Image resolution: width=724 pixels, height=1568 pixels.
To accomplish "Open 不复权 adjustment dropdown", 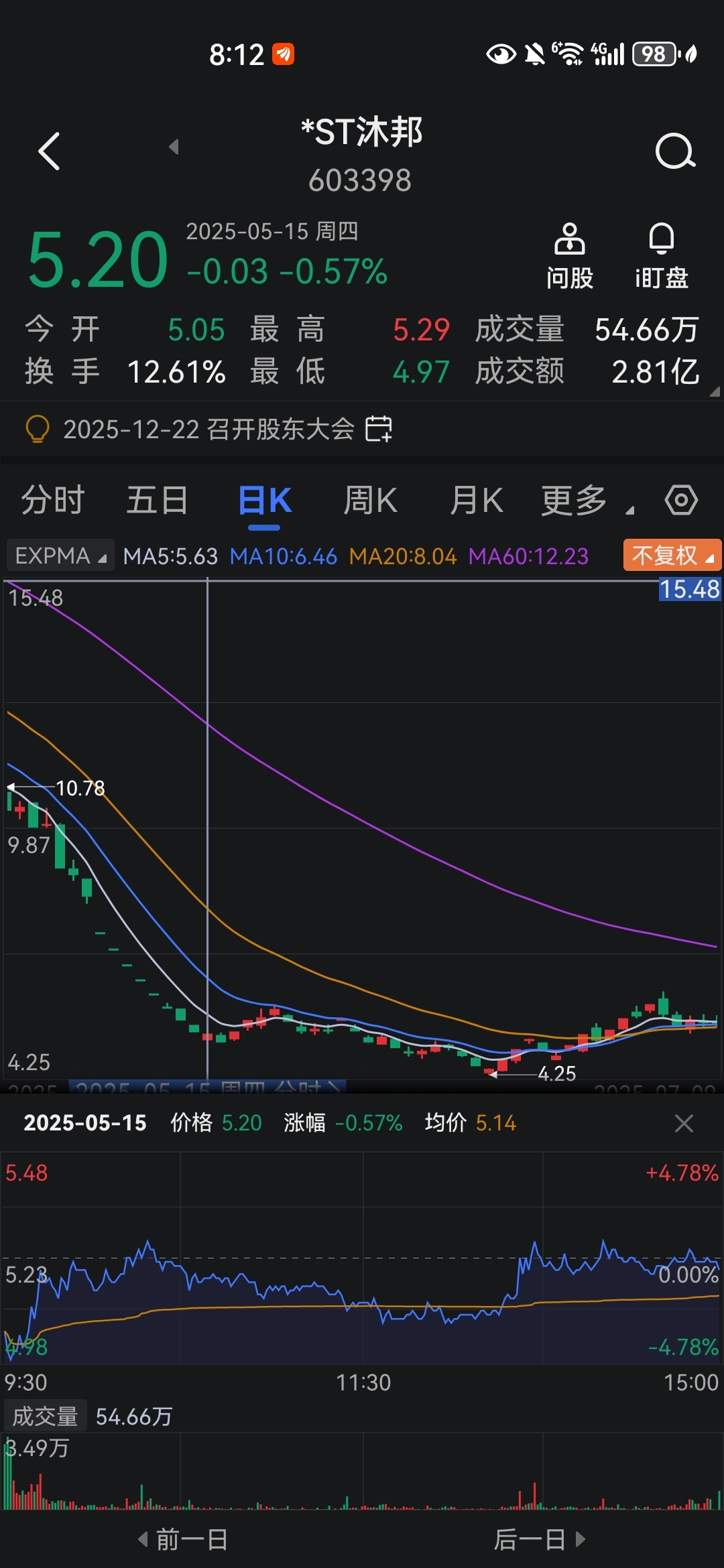I will 672,556.
